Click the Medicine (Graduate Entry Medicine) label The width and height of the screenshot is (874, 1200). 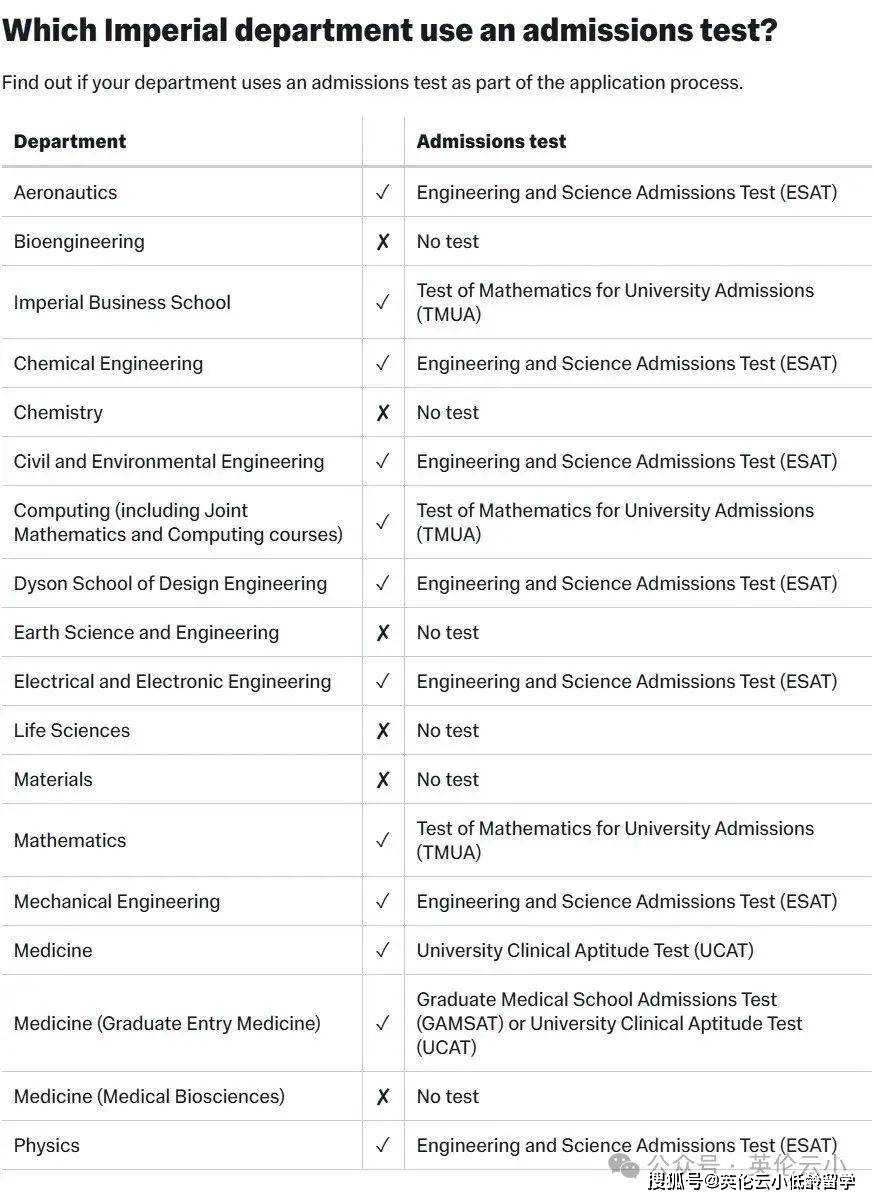point(167,1023)
